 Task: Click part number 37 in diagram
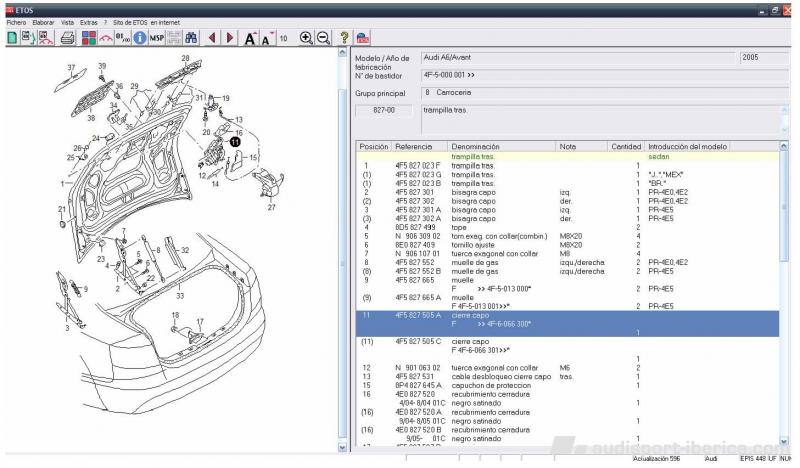[71, 67]
